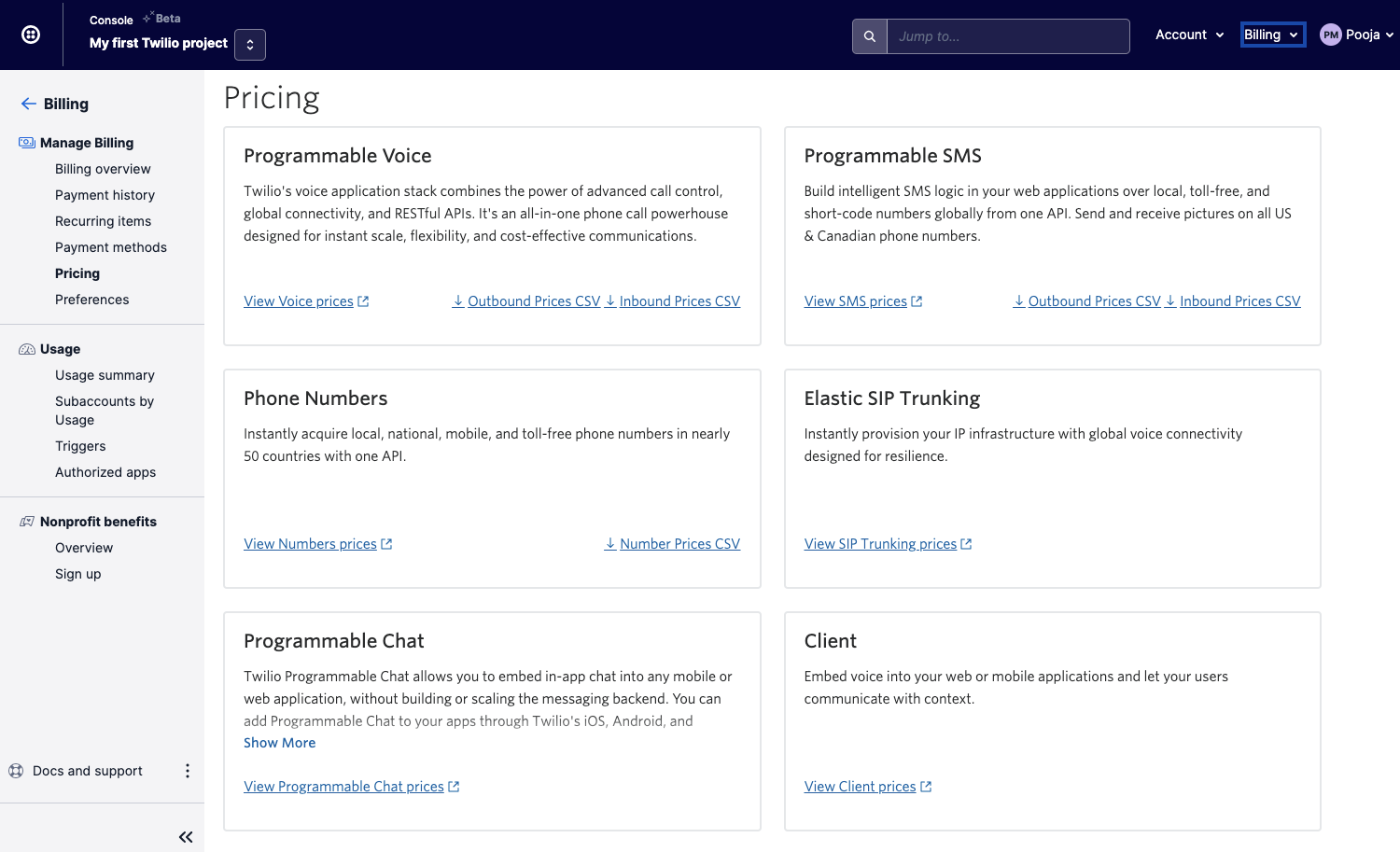The height and width of the screenshot is (852, 1400).
Task: Click the Console Beta label
Action: (135, 19)
